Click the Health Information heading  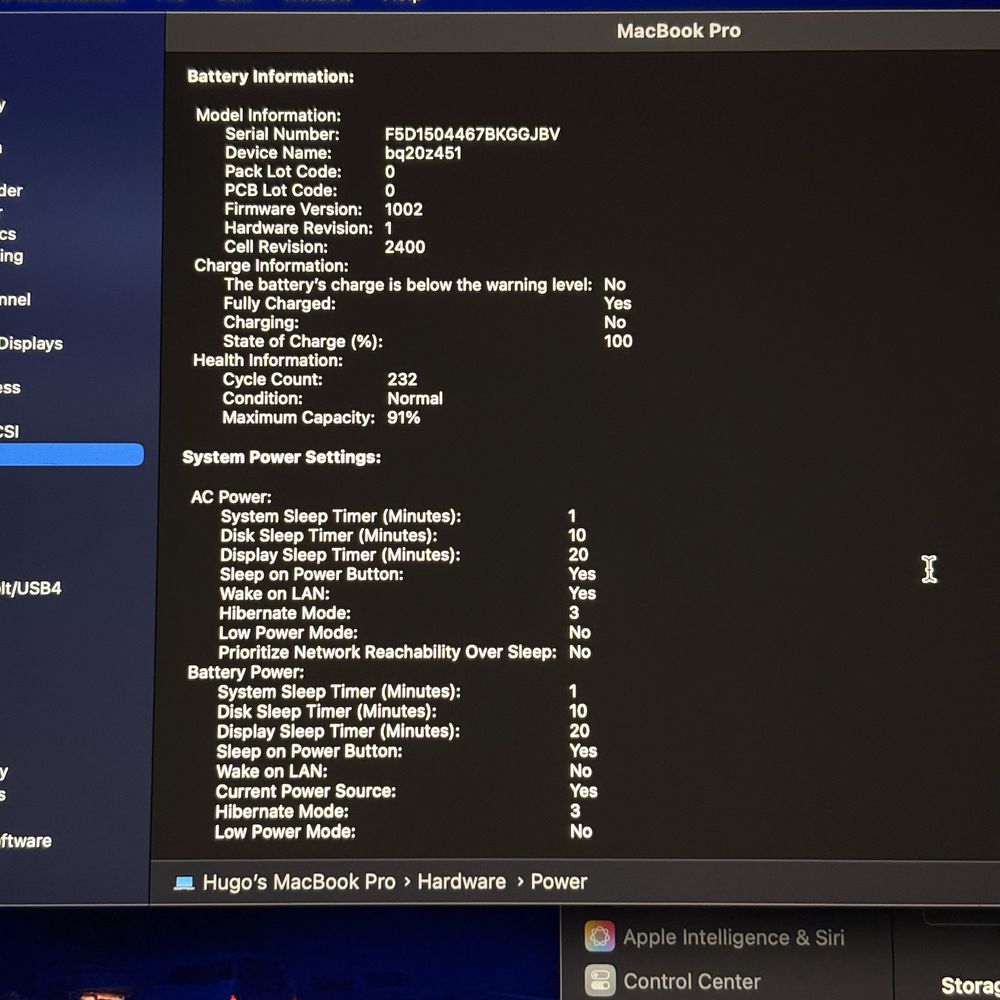pyautogui.click(x=268, y=360)
